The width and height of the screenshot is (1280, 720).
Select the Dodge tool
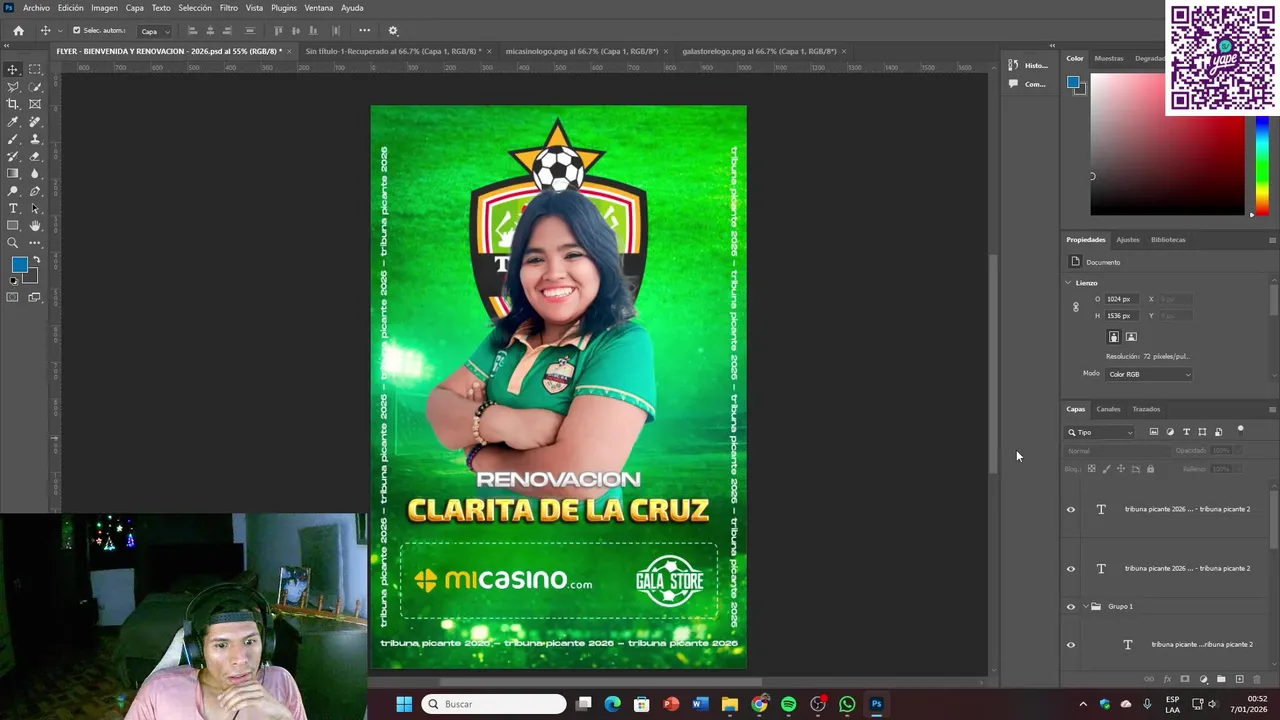(x=13, y=191)
